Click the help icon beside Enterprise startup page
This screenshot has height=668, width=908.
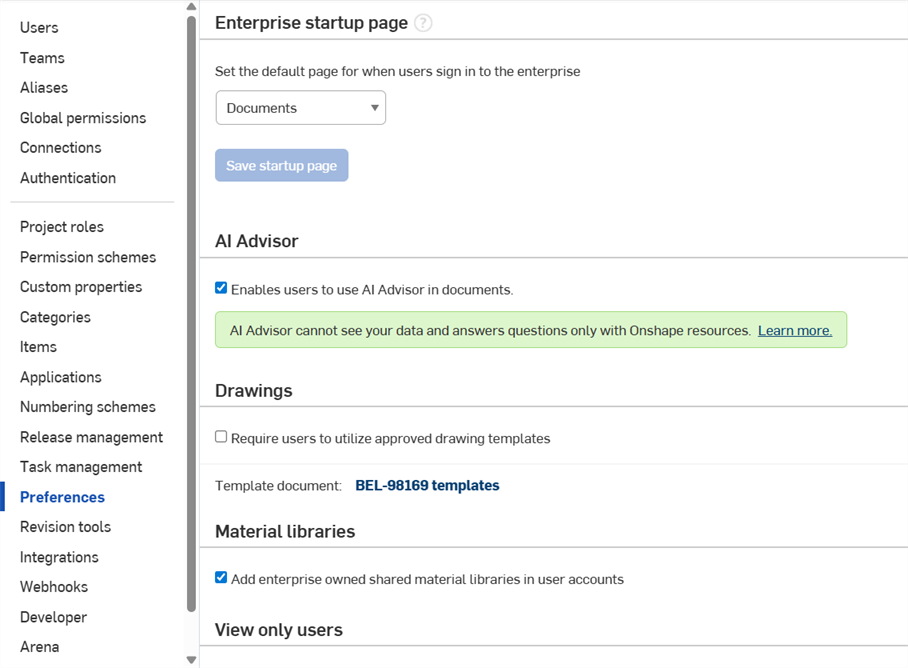[x=422, y=22]
